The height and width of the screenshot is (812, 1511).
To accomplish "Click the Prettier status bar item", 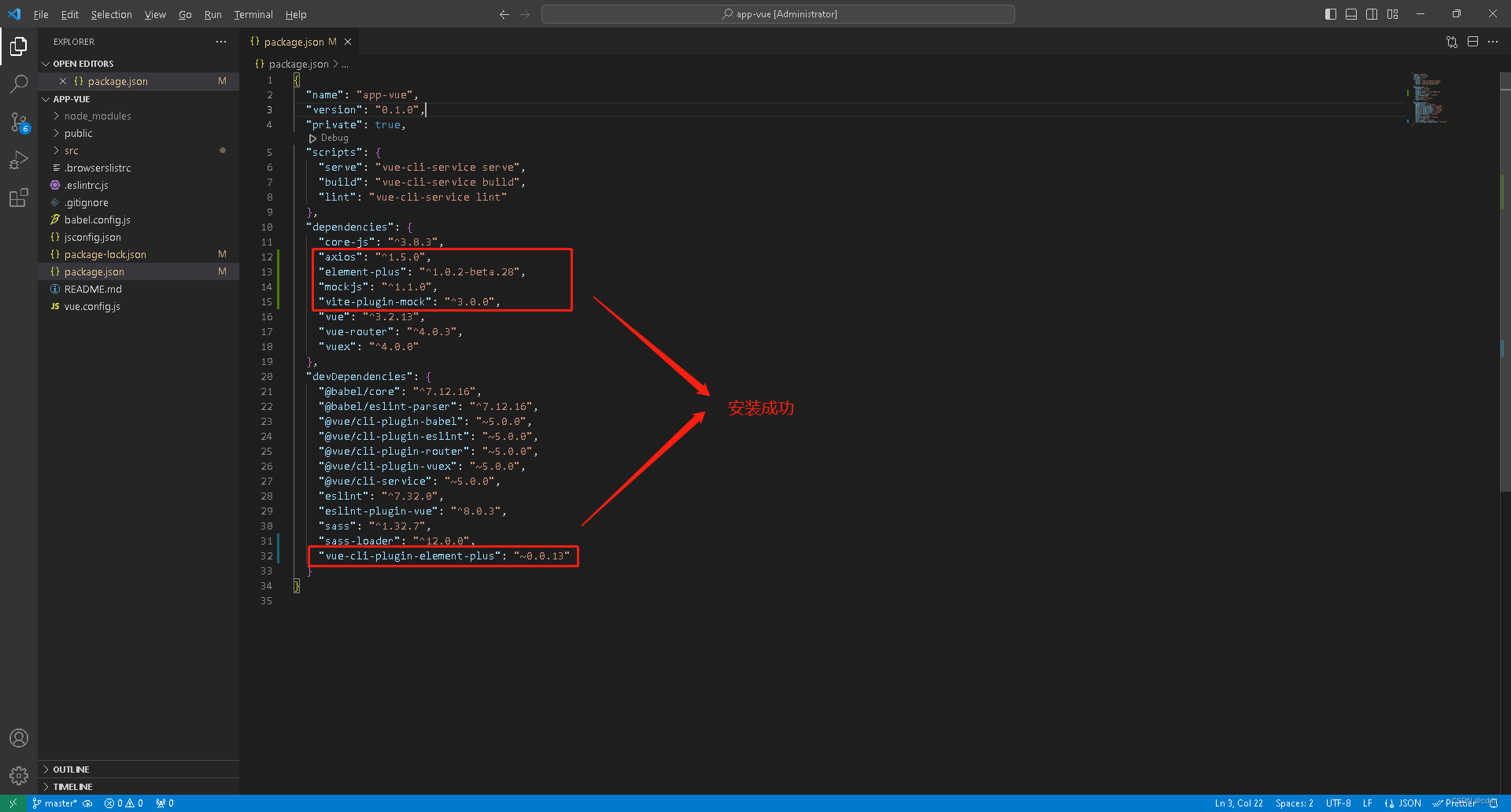I will click(1454, 803).
